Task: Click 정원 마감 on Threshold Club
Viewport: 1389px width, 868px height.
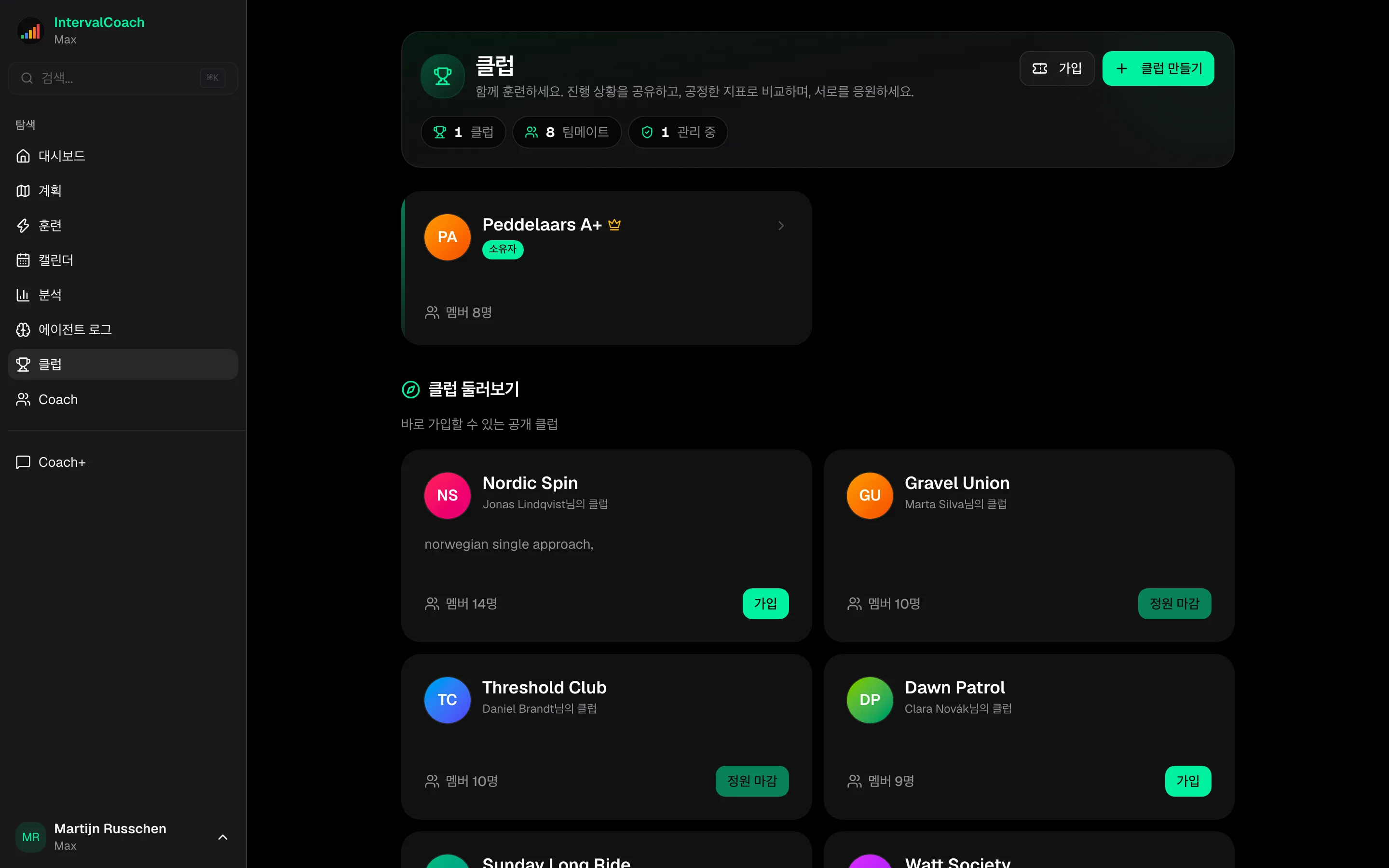Action: [752, 781]
